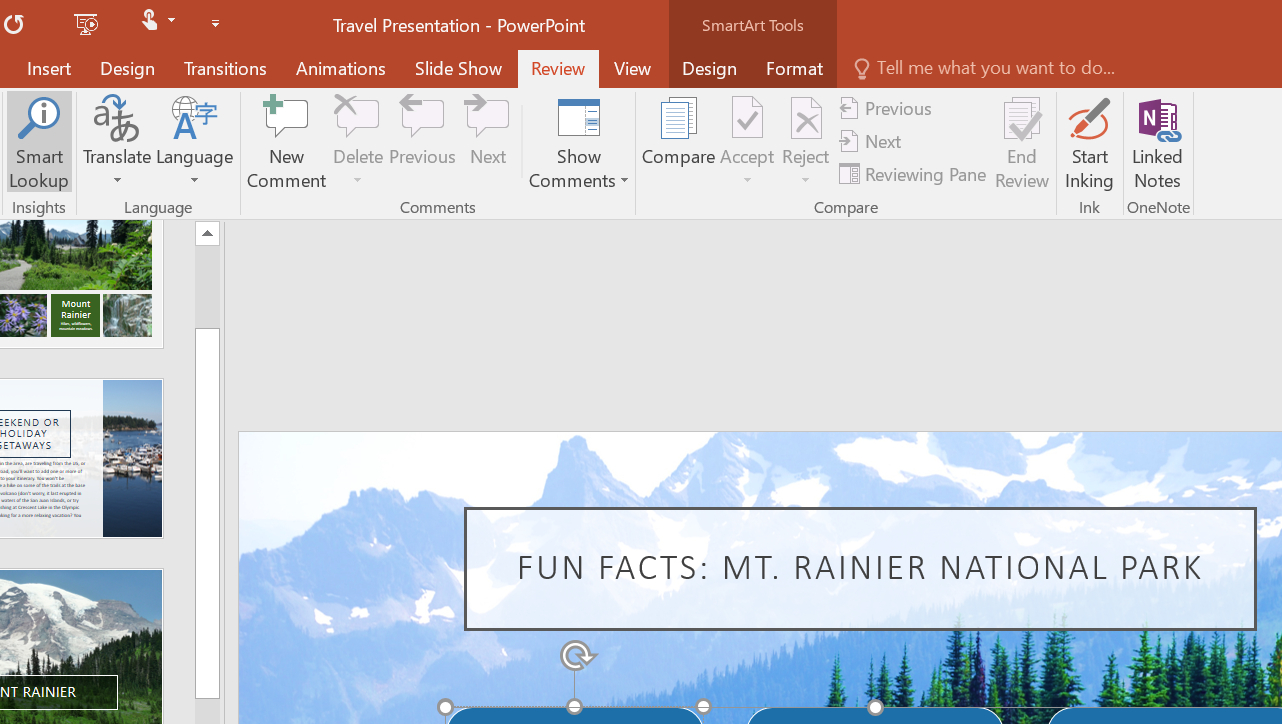
Task: Open the Language dropdown menu
Action: [x=194, y=180]
